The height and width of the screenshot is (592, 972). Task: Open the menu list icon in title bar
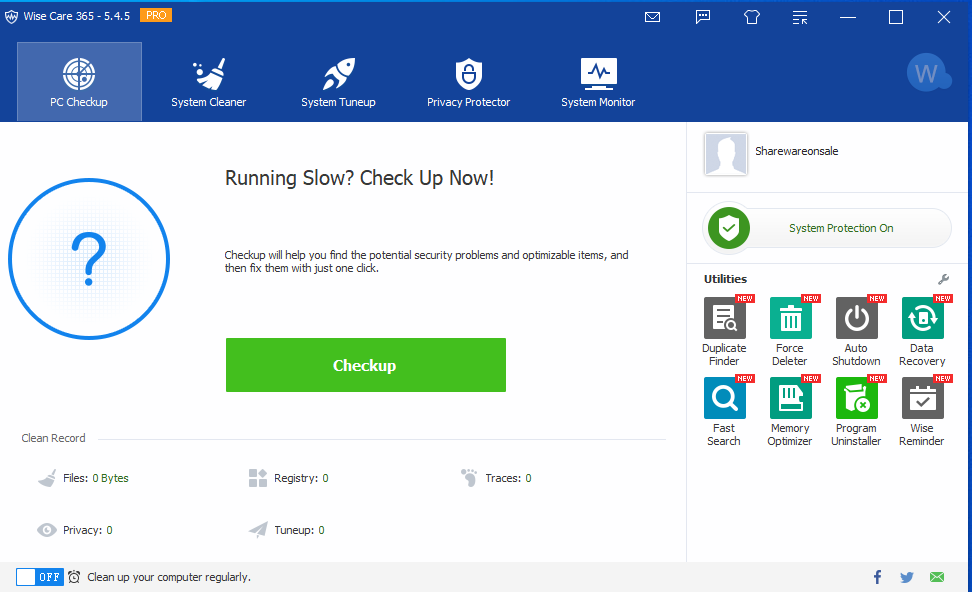(x=800, y=17)
